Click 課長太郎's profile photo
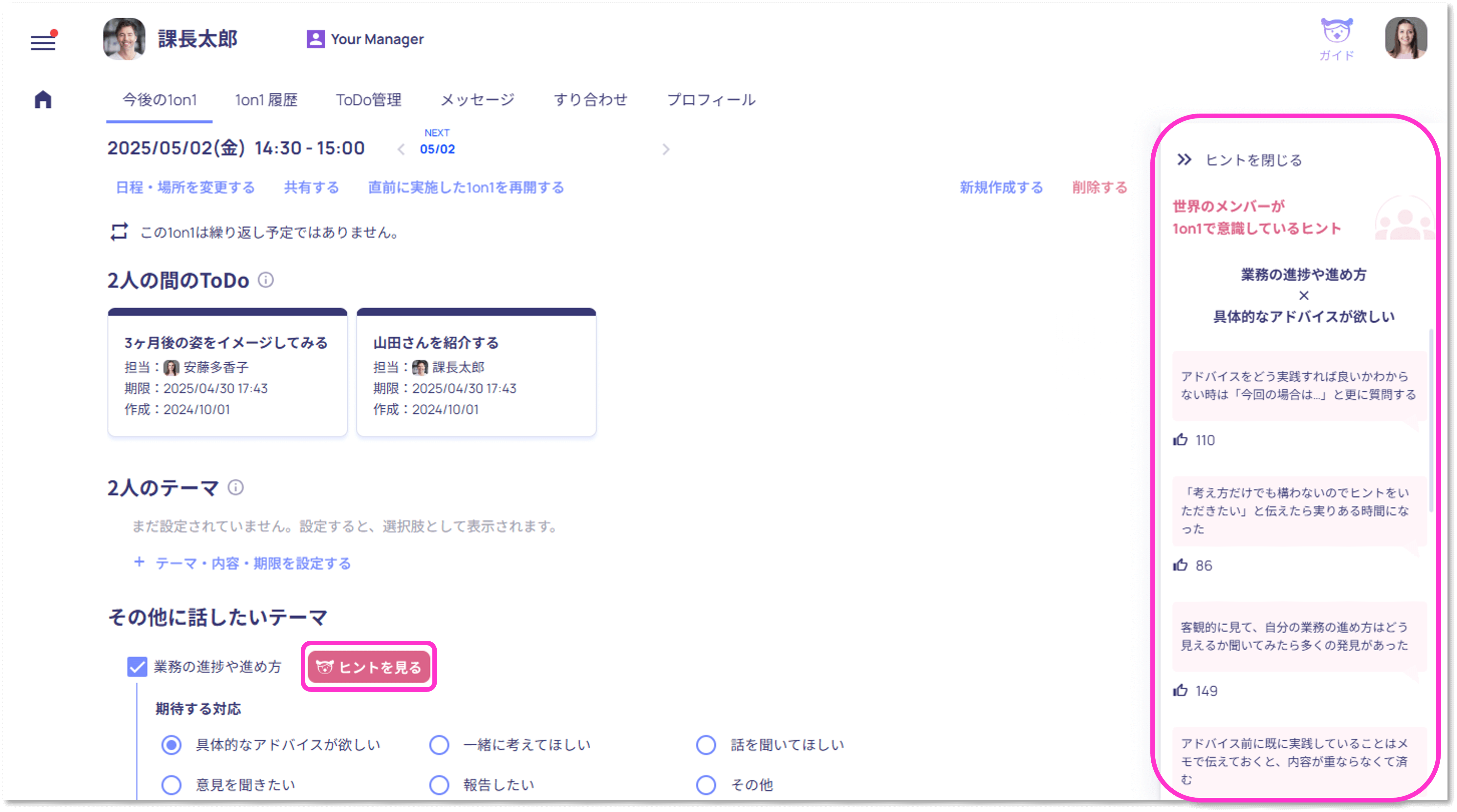Viewport: 1457px width, 812px height. [x=124, y=38]
